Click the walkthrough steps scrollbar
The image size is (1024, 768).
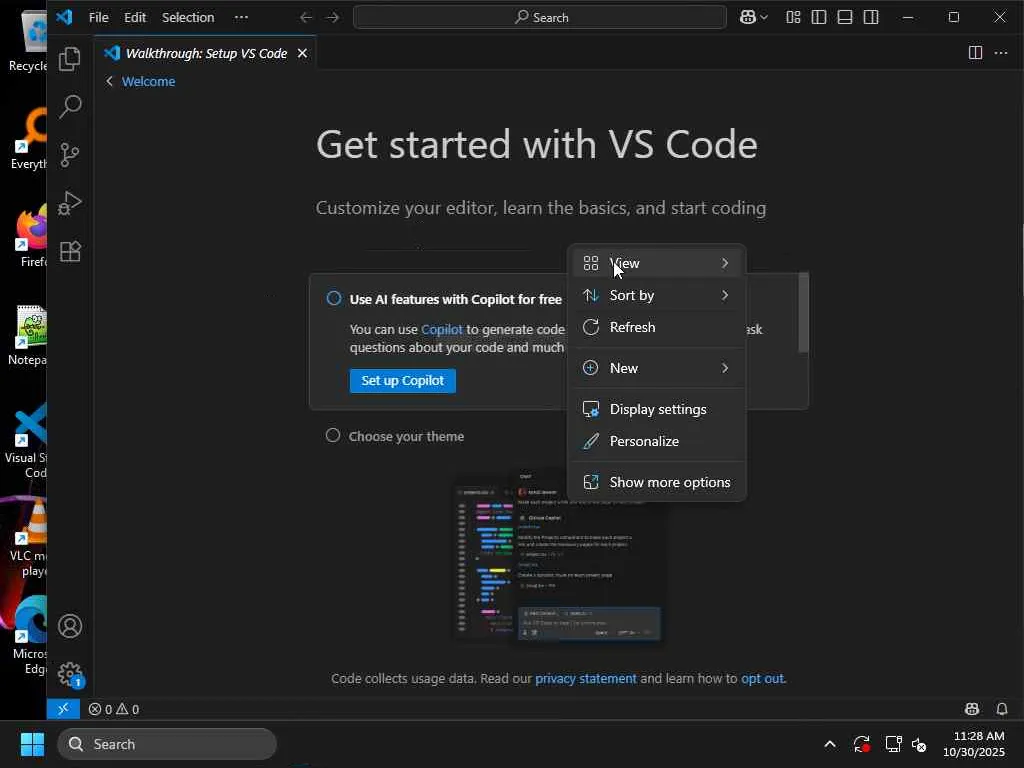coord(803,312)
